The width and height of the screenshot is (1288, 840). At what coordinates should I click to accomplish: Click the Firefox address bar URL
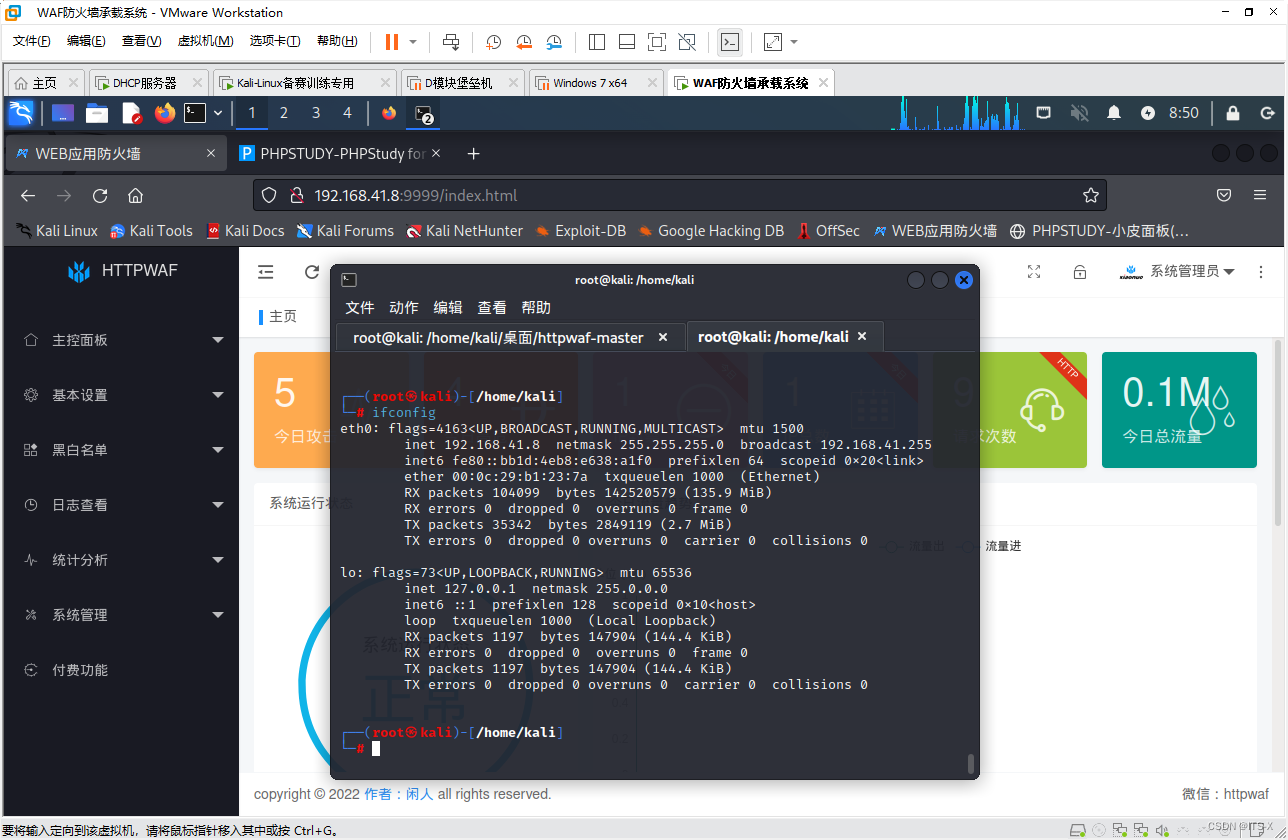pos(415,195)
